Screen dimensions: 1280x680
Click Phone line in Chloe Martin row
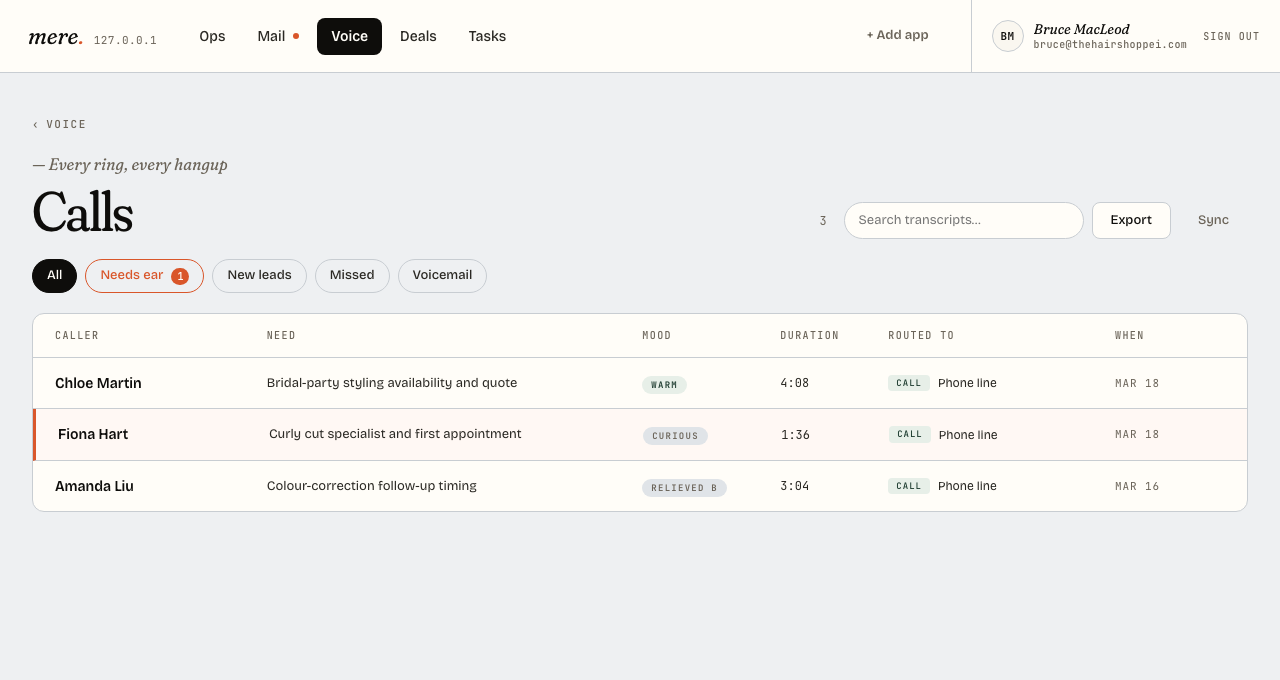tap(967, 383)
